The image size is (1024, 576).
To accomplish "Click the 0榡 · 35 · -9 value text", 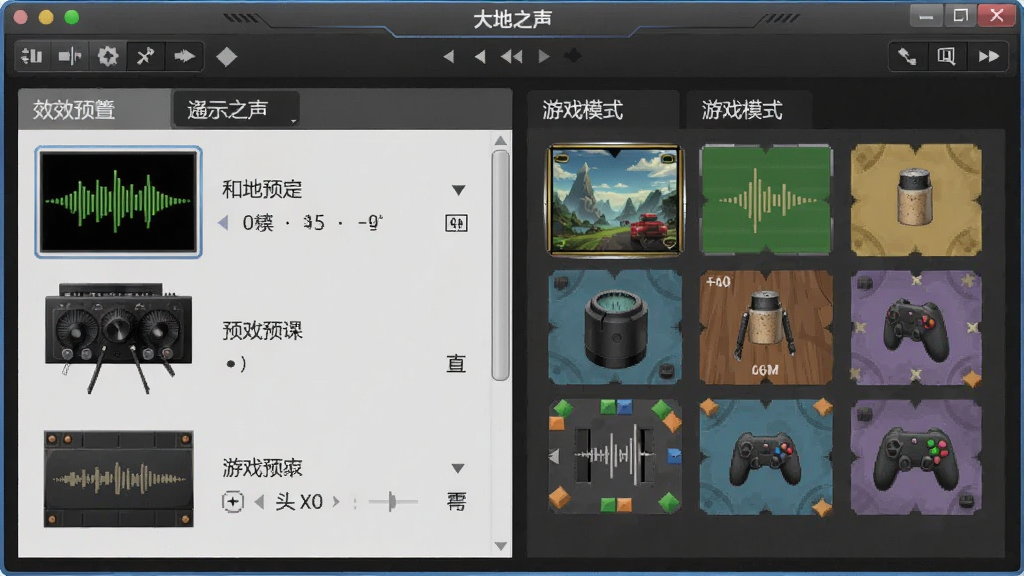I will click(x=313, y=223).
